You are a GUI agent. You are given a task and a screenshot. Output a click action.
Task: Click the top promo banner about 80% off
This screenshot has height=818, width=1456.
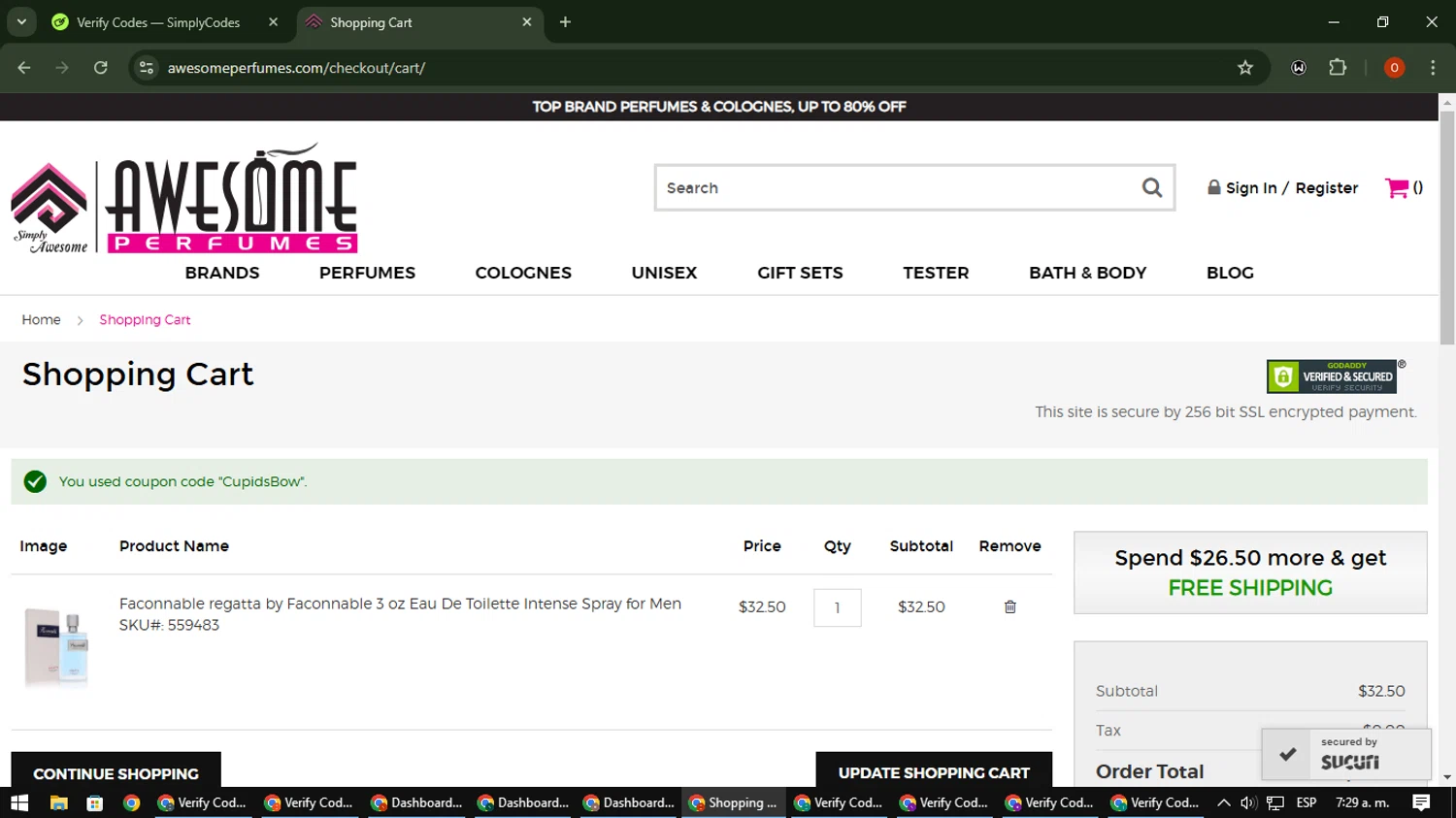click(x=718, y=107)
